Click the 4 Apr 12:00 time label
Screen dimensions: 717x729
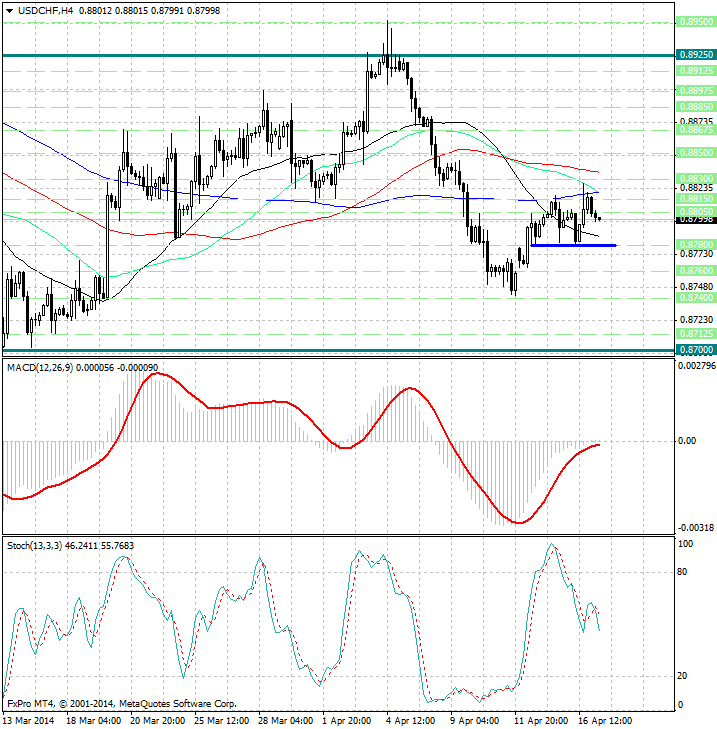coord(413,719)
